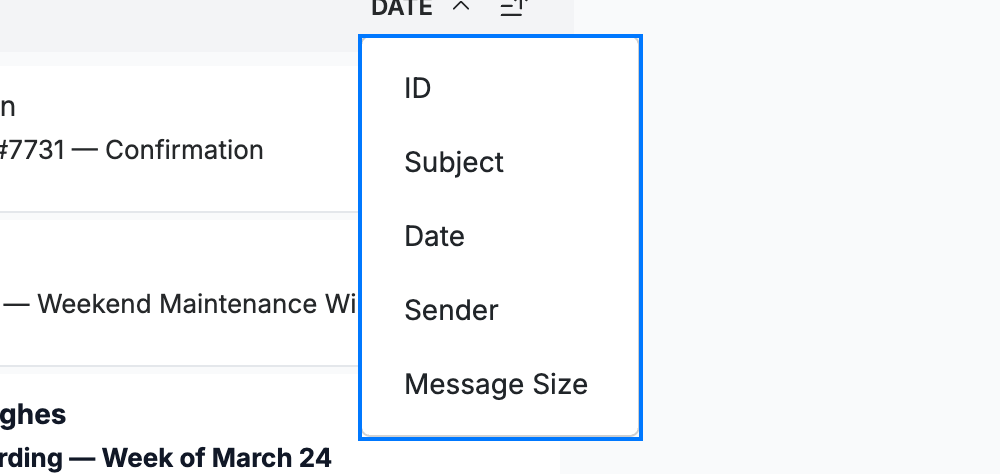Click the DATE sort field label
Image resolution: width=1000 pixels, height=474 pixels.
click(401, 7)
